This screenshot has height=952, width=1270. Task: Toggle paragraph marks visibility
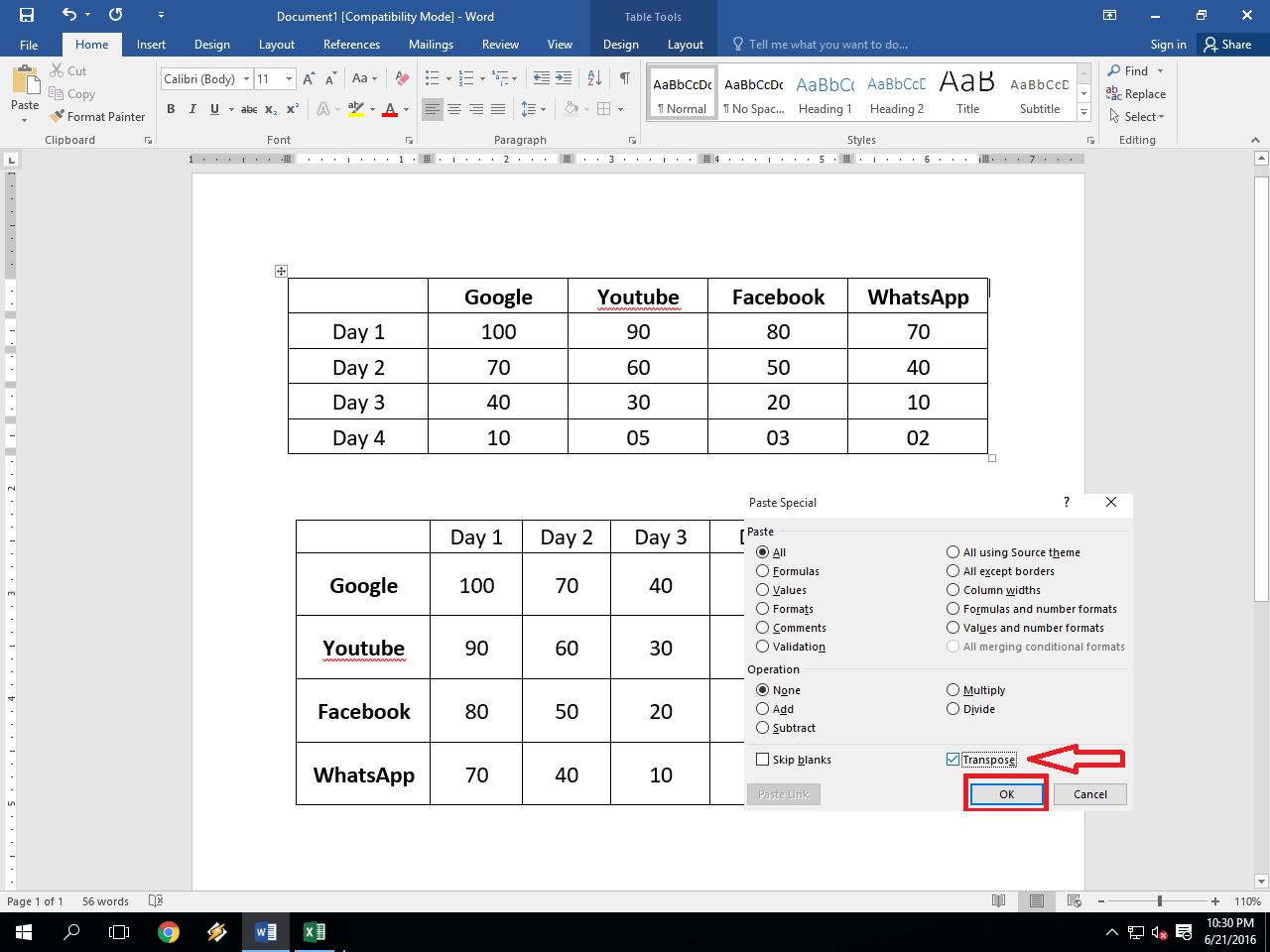pos(623,77)
